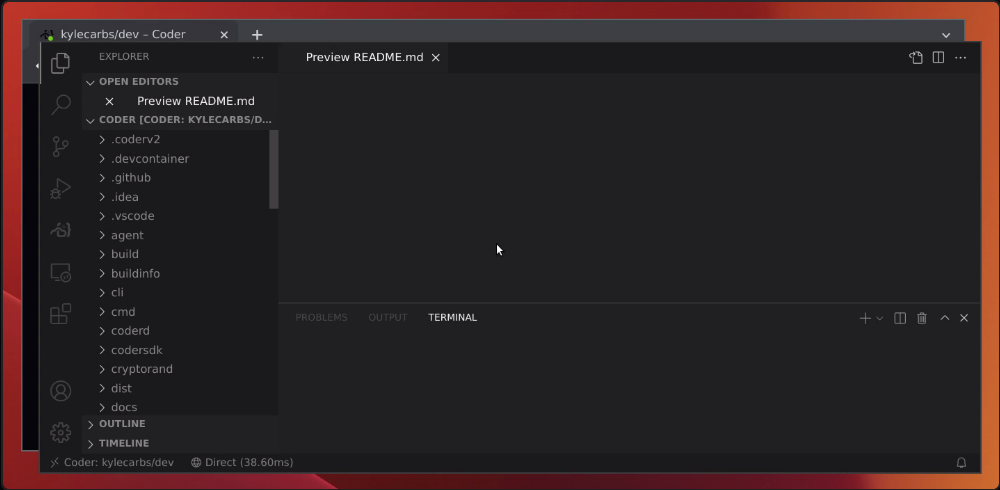Click the remote indicator Coder: kylecarbs/dev
Screen dimensions: 1000x490
coord(112,463)
